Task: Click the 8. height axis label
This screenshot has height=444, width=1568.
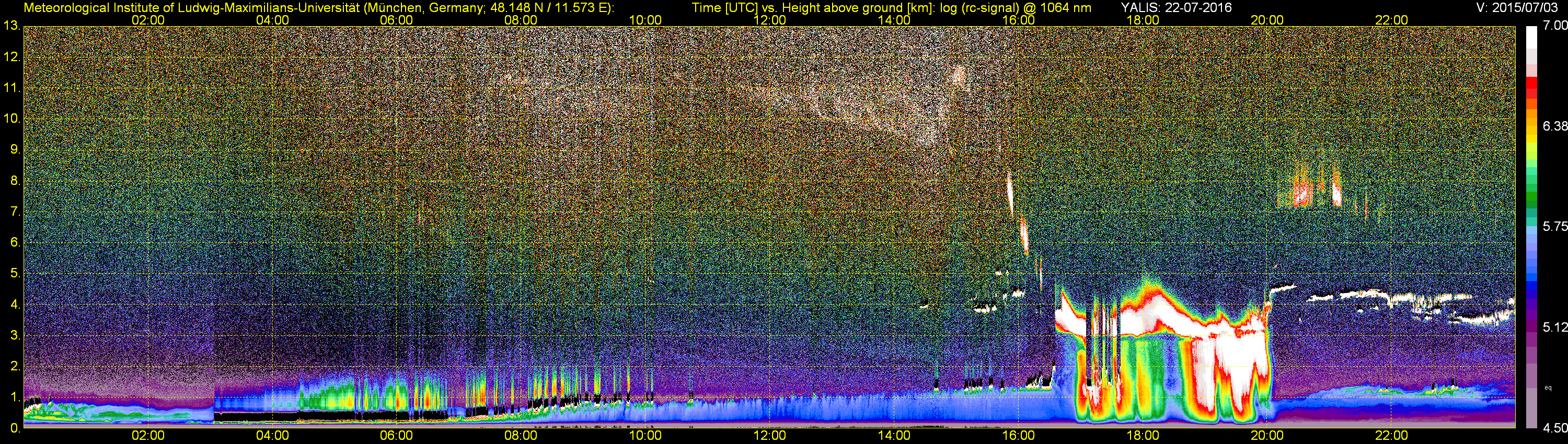Action: (15, 181)
